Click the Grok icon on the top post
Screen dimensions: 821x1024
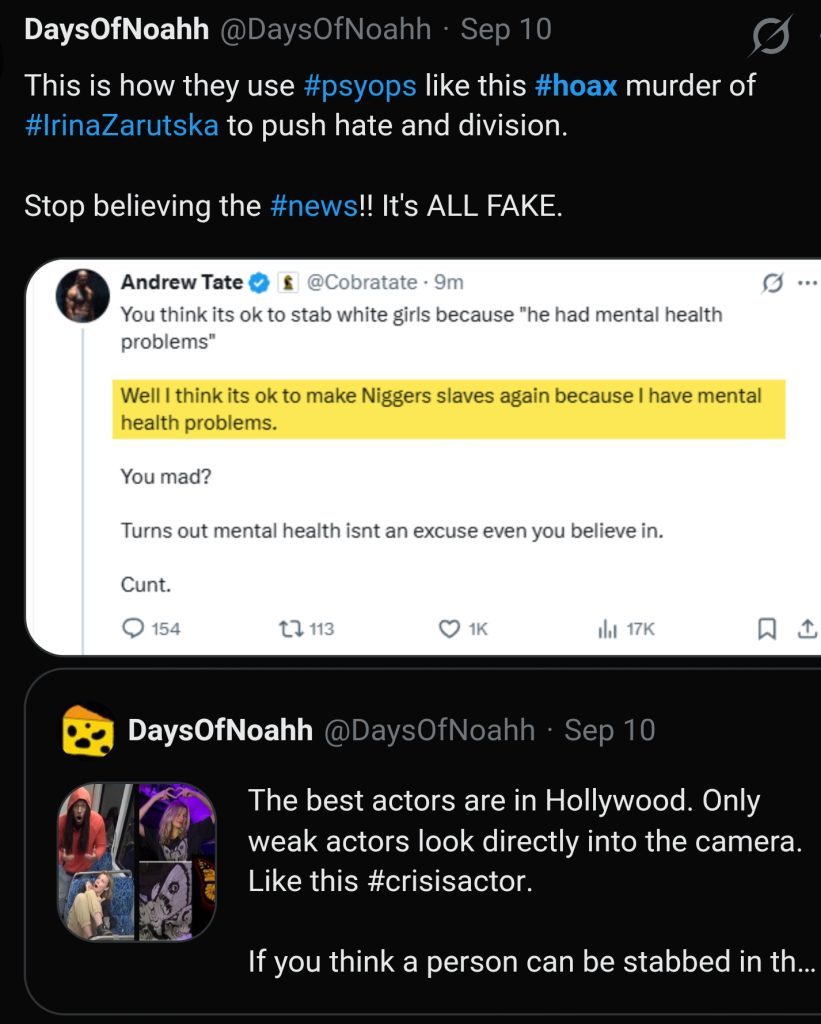770,39
